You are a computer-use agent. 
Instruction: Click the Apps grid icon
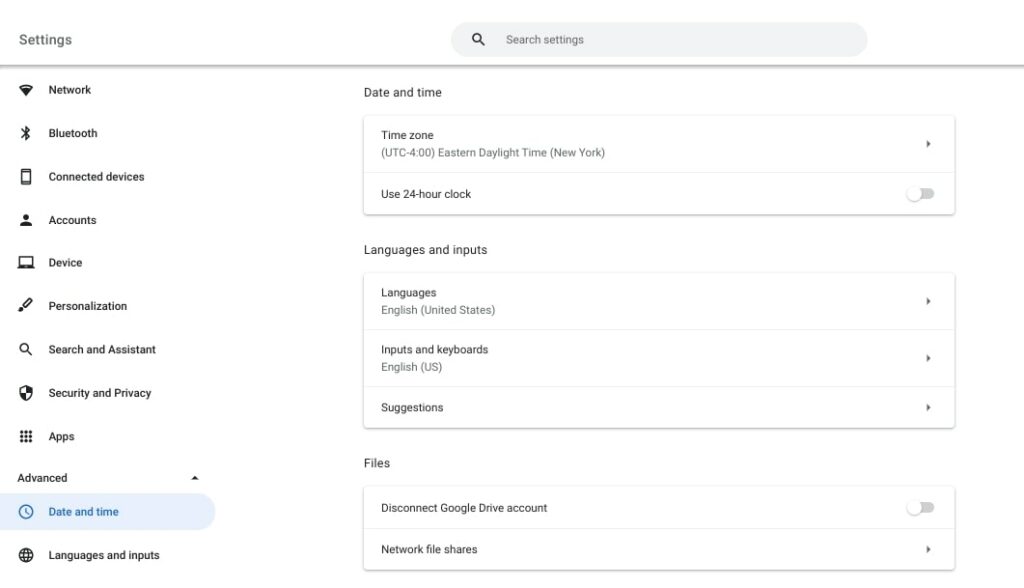[26, 437]
